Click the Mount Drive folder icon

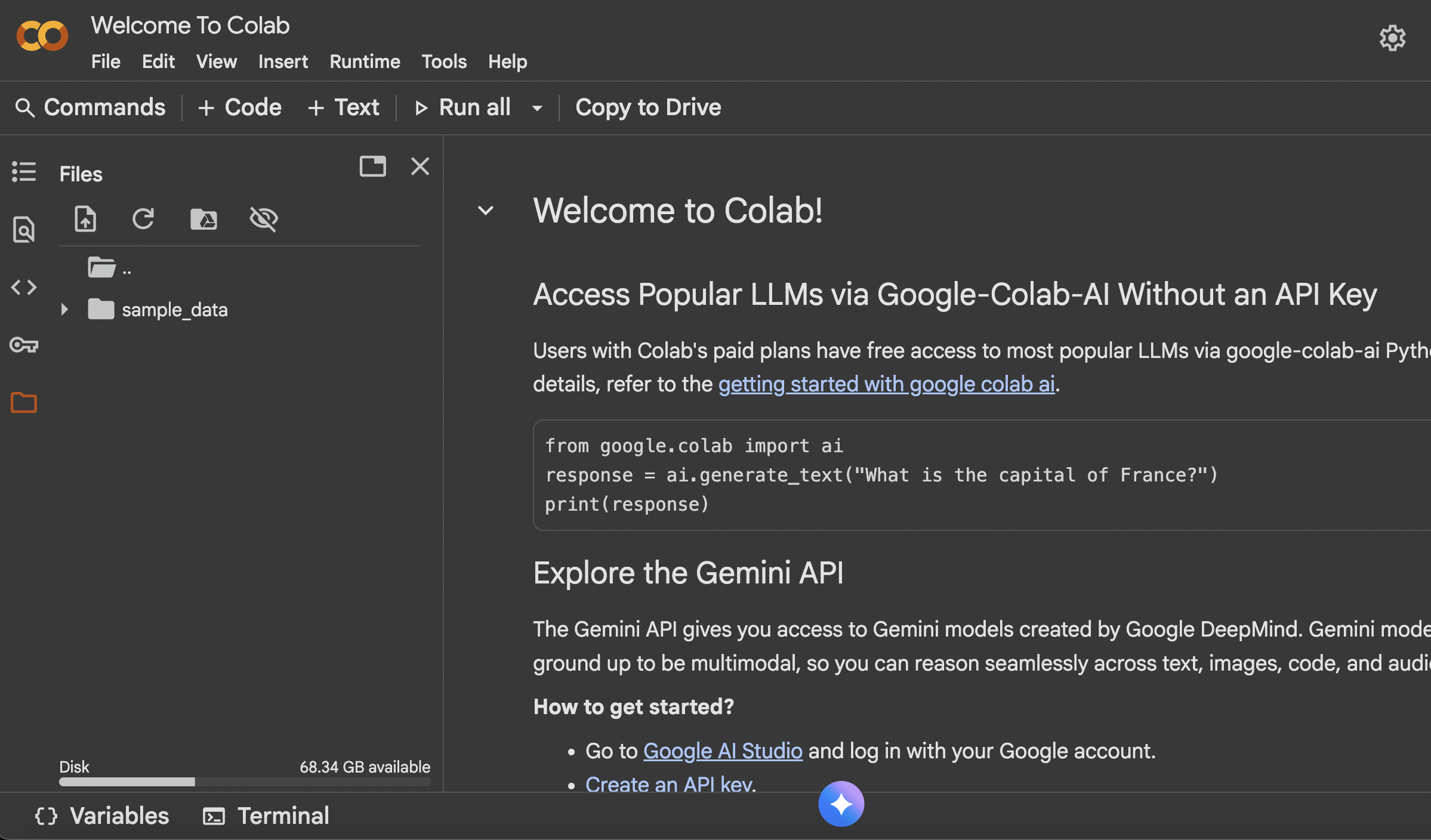coord(203,219)
